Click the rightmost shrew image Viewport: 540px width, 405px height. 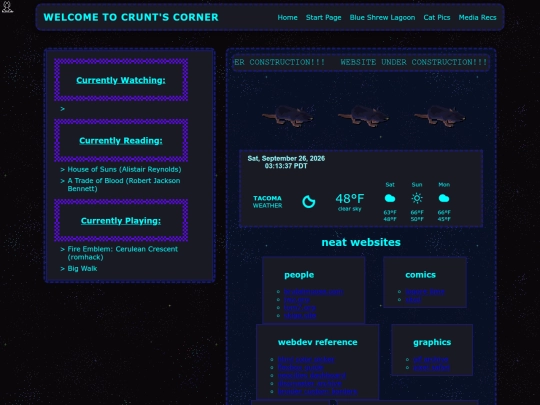pos(439,116)
